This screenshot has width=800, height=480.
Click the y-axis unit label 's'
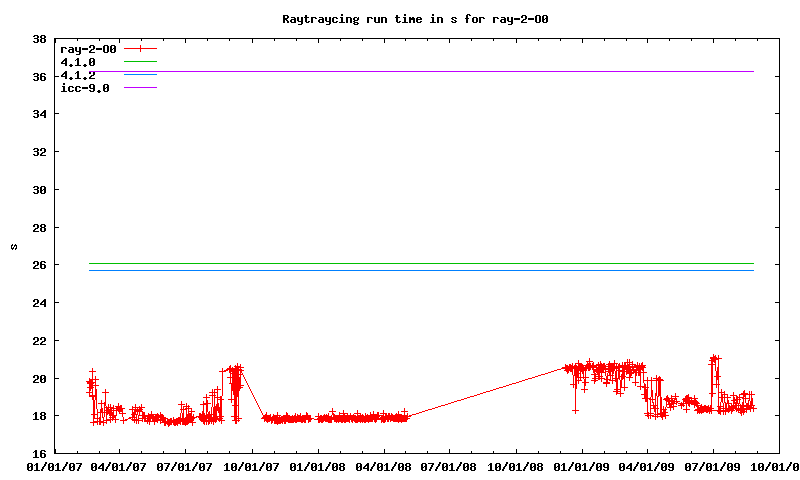[13, 246]
